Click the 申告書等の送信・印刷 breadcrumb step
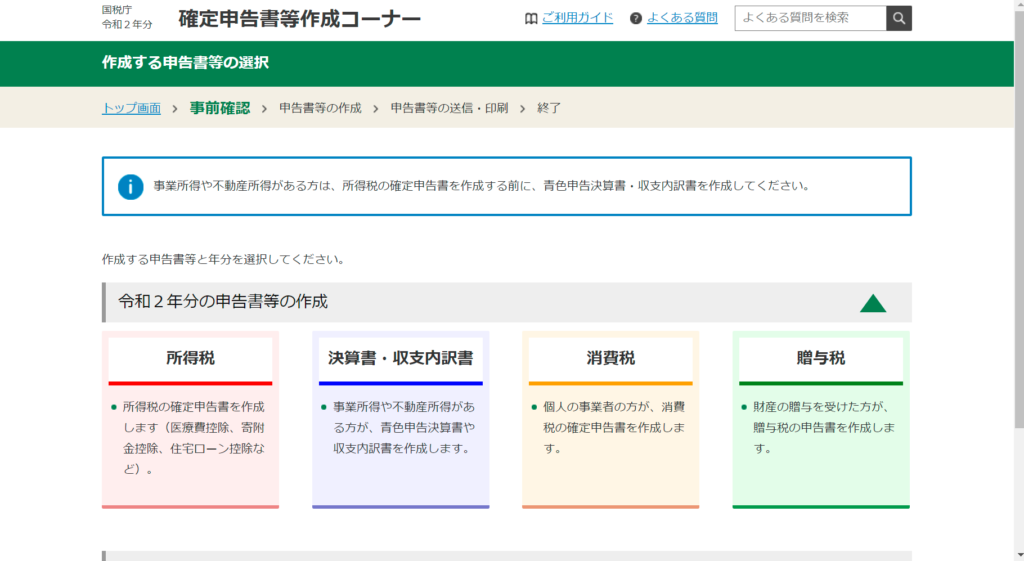The height and width of the screenshot is (561, 1024). (449, 108)
